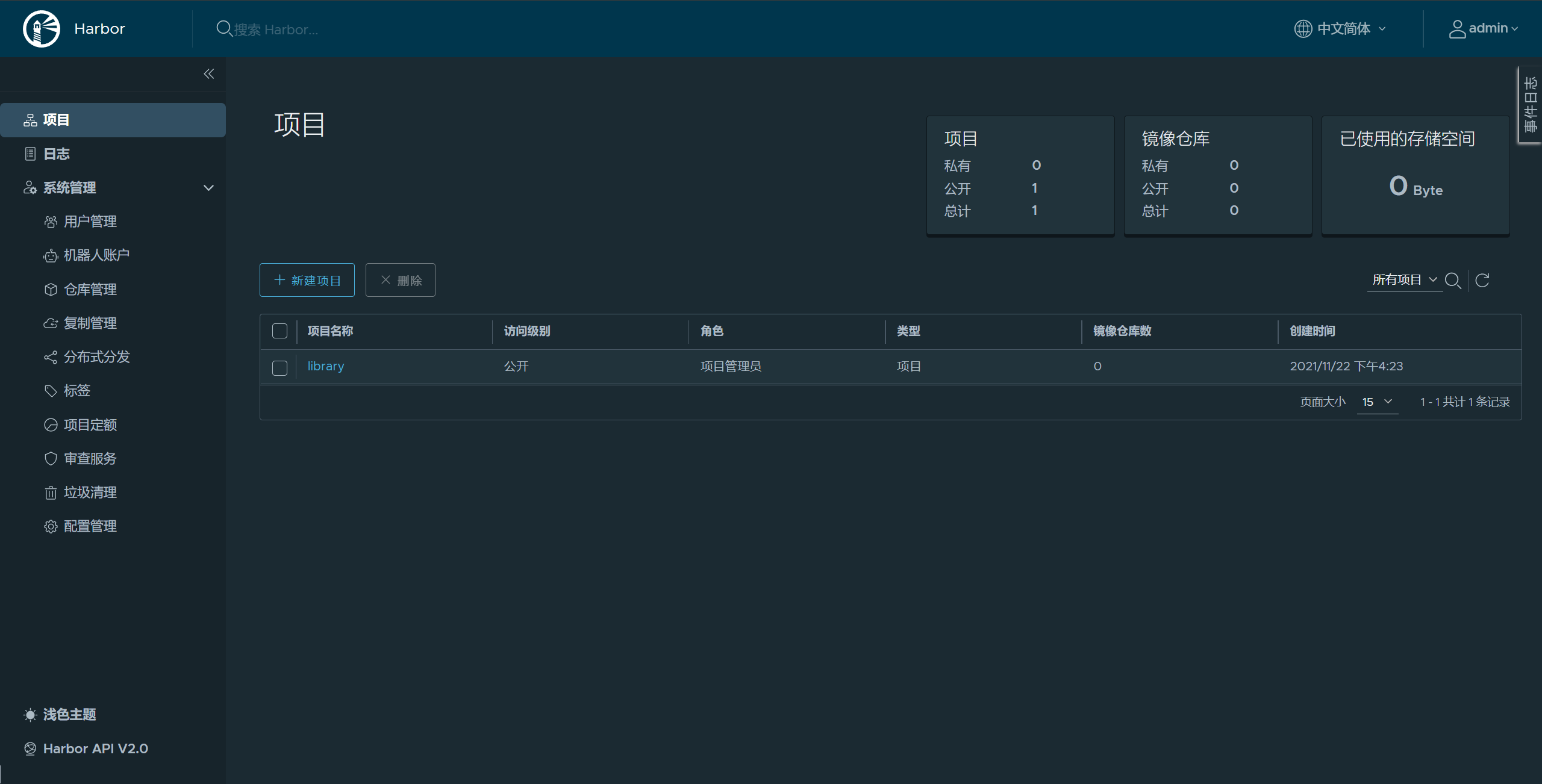The height and width of the screenshot is (784, 1542).
Task: Click the 新建项目 button
Action: point(307,280)
